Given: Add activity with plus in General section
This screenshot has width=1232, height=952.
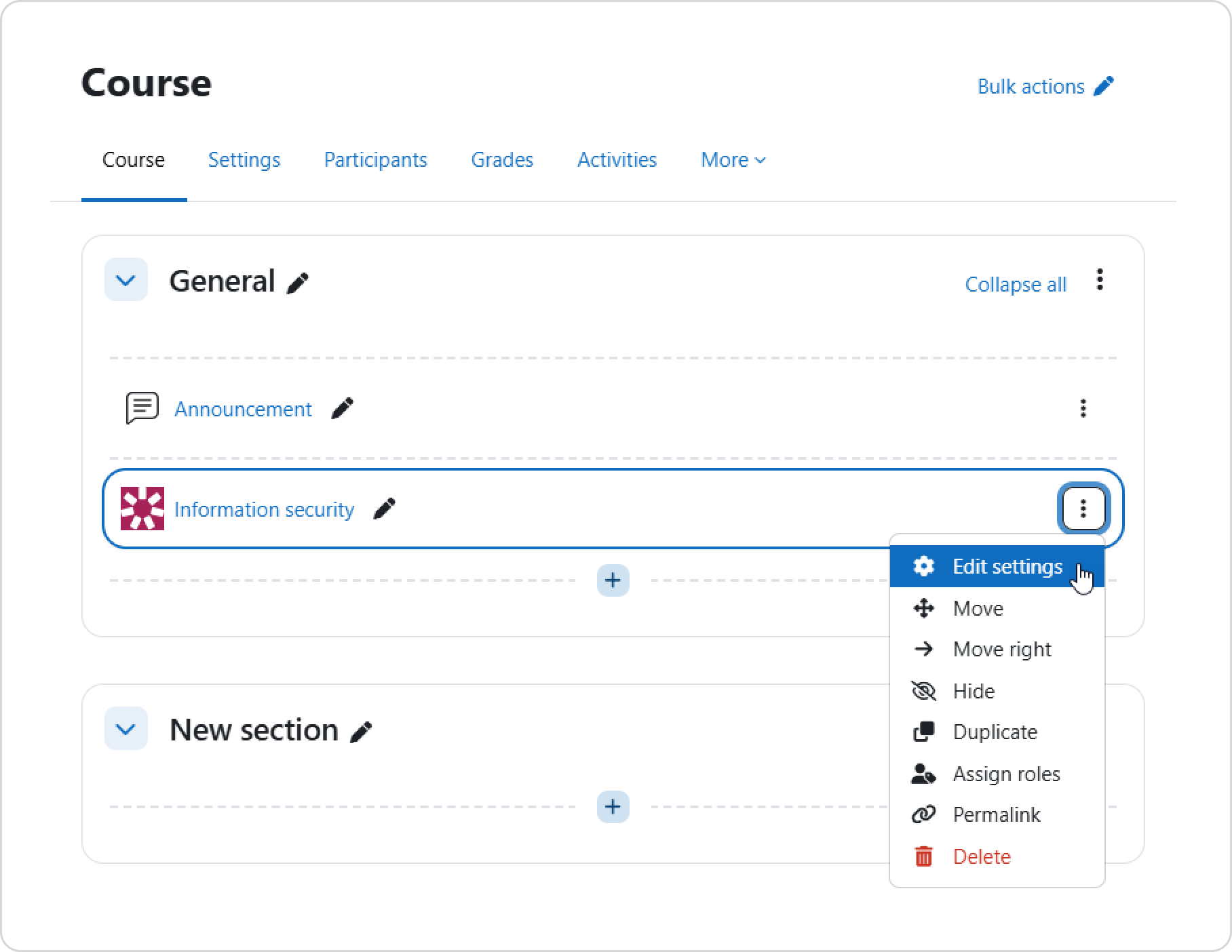Looking at the screenshot, I should point(613,580).
